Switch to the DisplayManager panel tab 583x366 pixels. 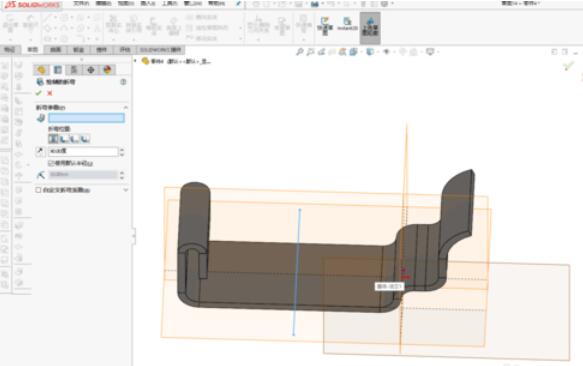coord(107,70)
